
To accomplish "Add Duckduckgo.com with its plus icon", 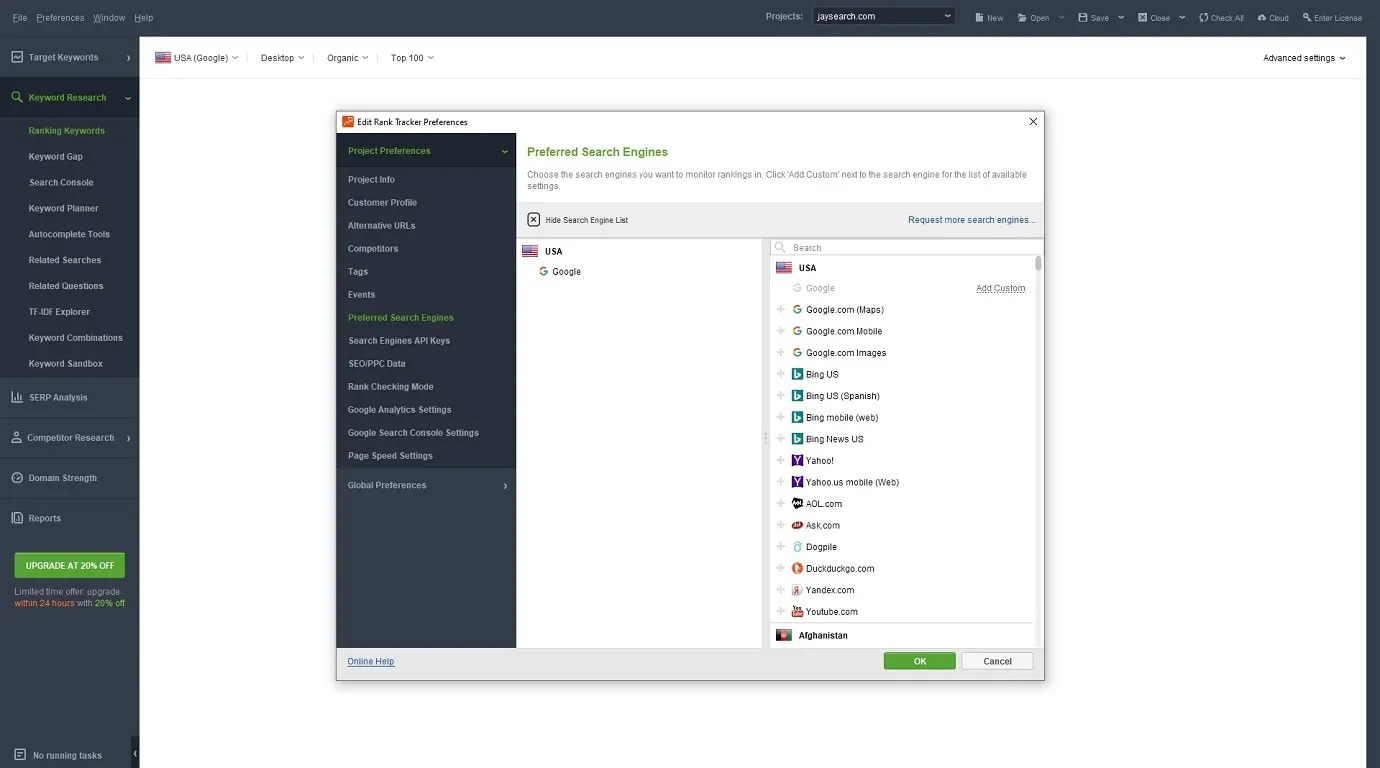I will 781,568.
